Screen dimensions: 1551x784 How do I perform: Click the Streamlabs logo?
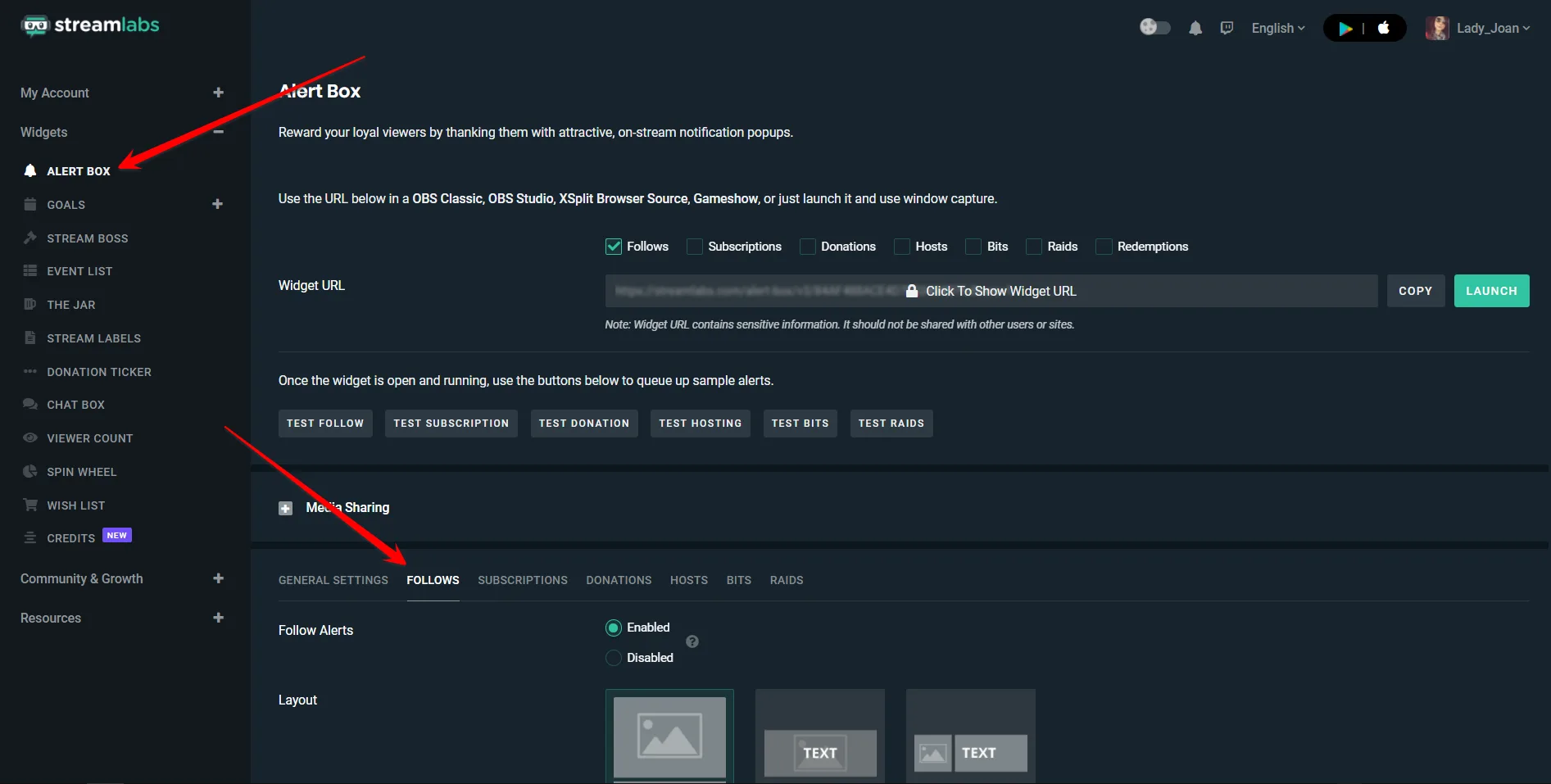tap(90, 25)
